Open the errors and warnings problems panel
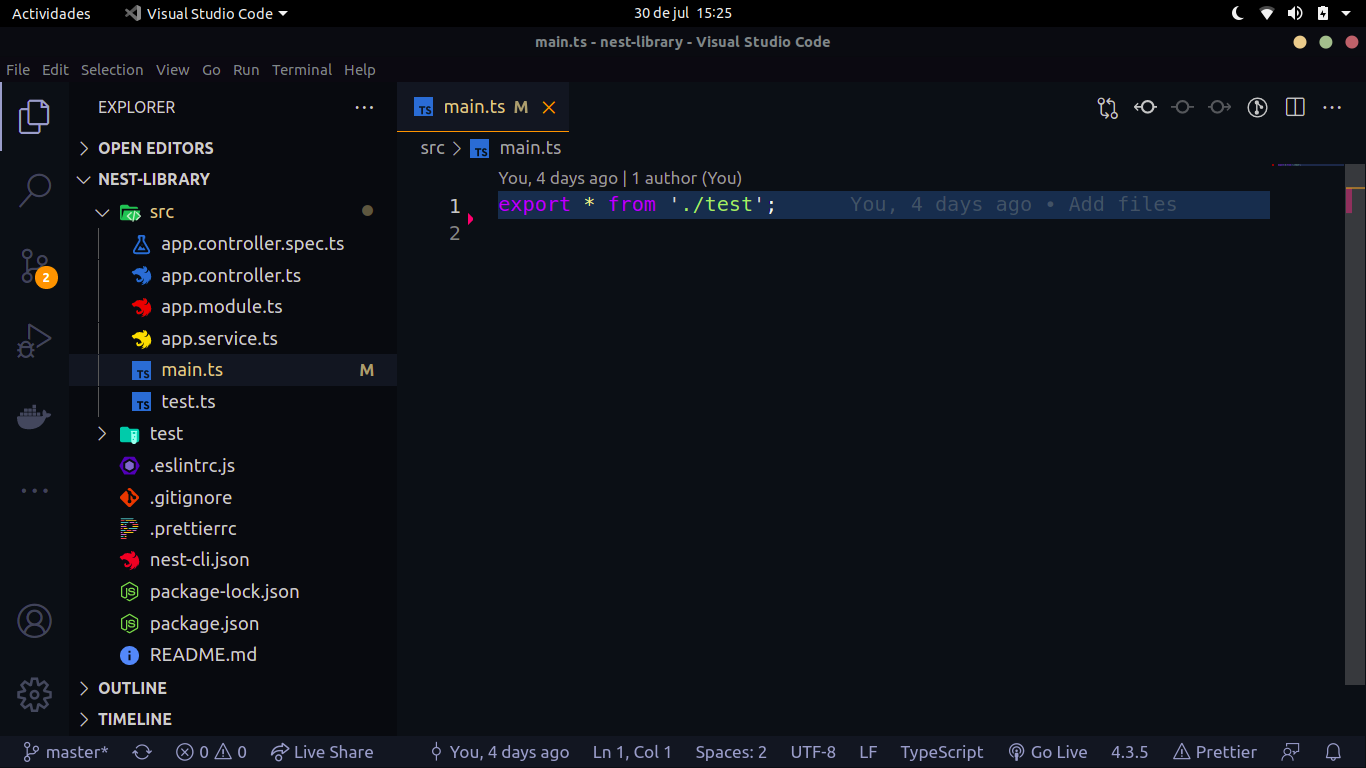 click(x=211, y=752)
